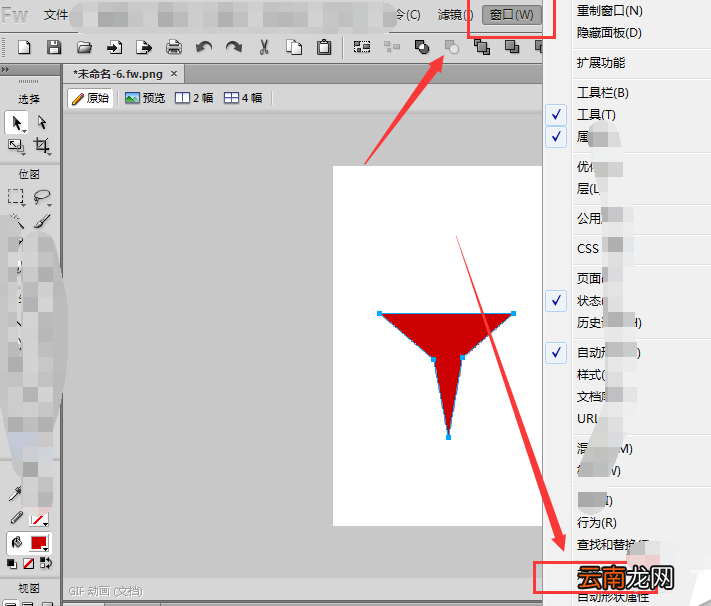711x606 pixels.
Task: Open 工具栏(B) submenu entry
Action: click(x=603, y=93)
